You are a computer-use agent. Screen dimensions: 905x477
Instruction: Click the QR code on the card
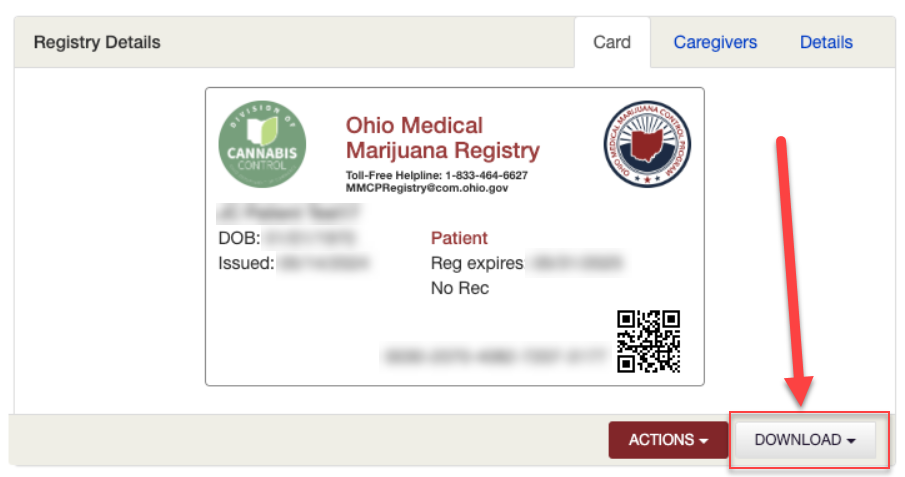[648, 341]
